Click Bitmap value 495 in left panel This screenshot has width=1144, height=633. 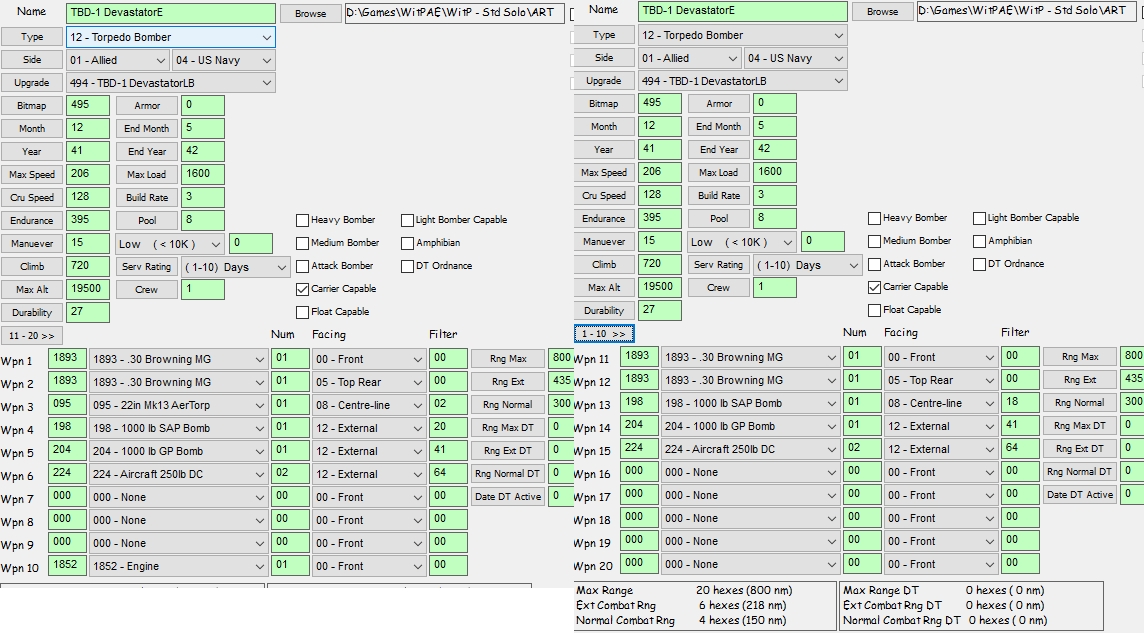point(88,105)
